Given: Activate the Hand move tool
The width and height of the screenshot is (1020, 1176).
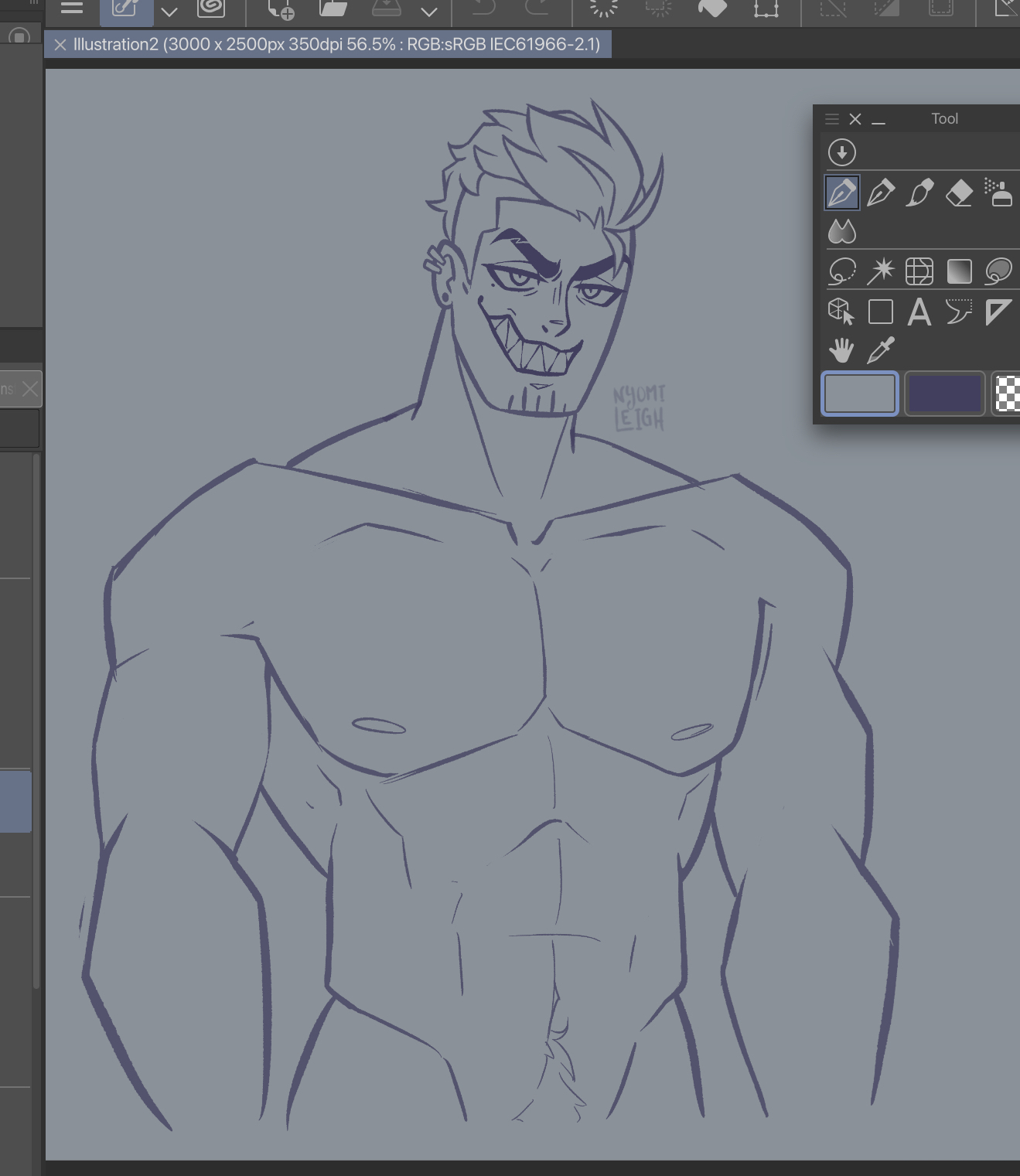Looking at the screenshot, I should (841, 351).
